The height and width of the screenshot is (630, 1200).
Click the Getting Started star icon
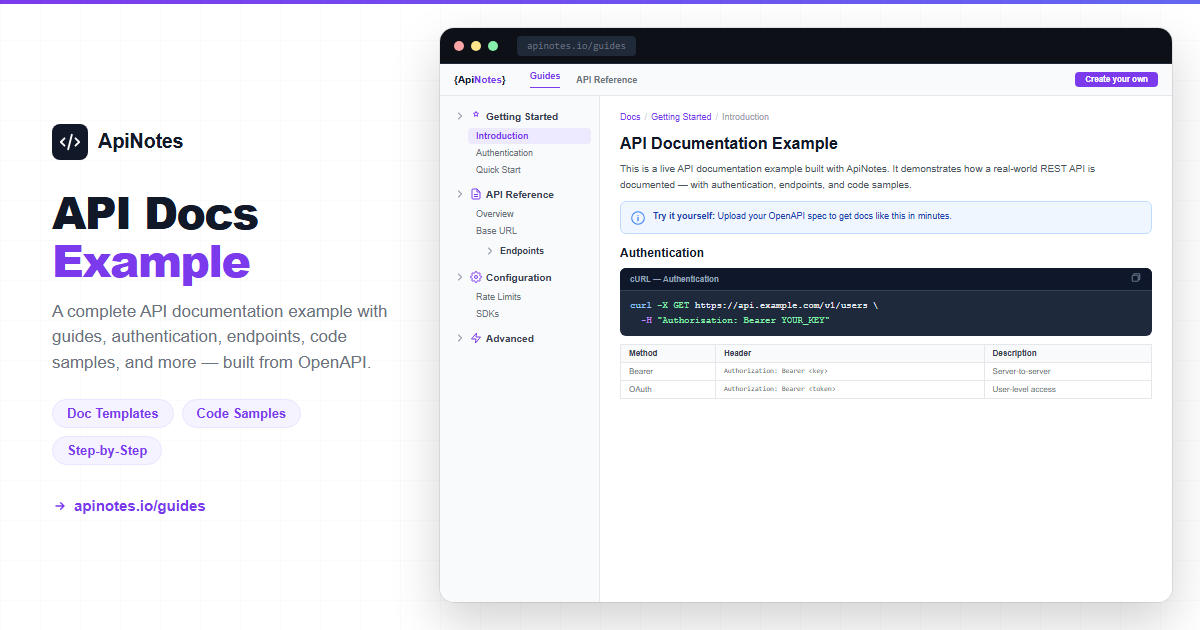[476, 116]
